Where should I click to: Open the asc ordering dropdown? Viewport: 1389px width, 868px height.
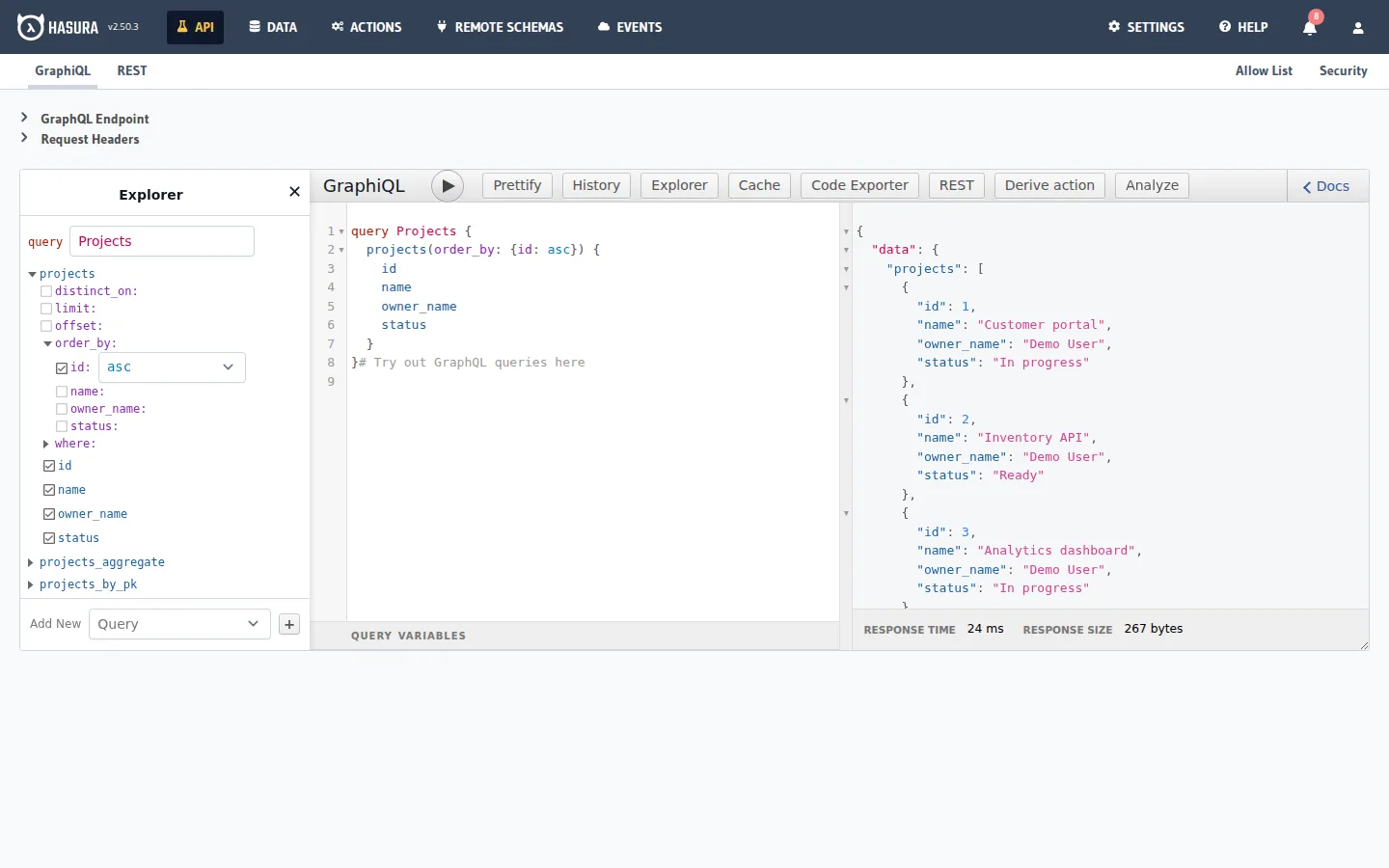point(172,367)
